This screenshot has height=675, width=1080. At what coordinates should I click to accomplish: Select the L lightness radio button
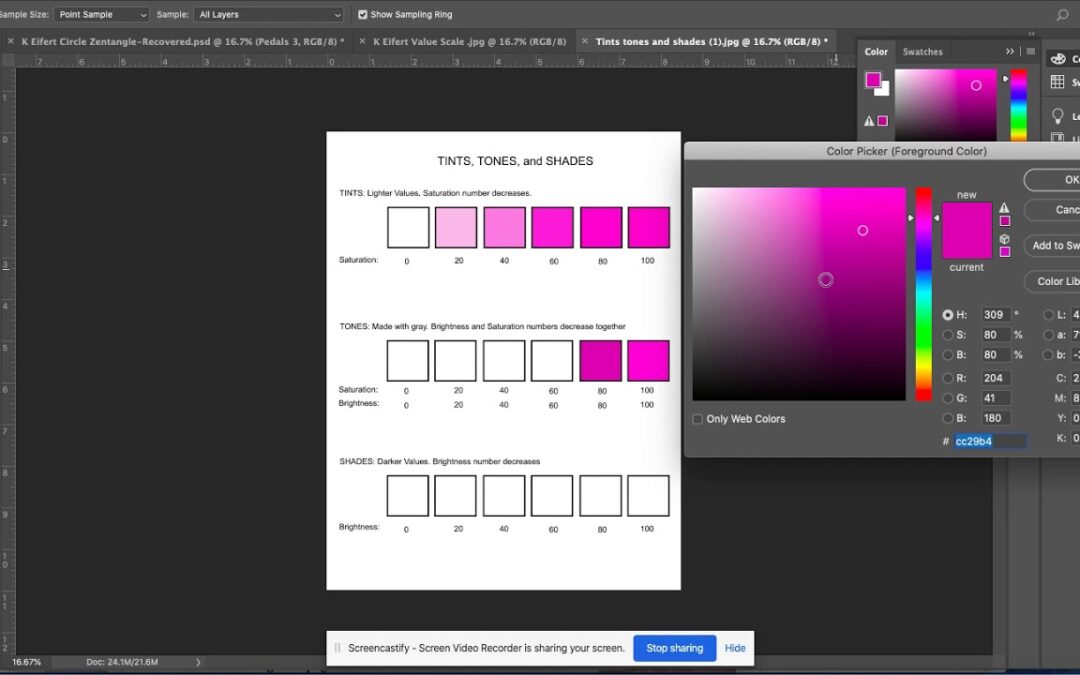click(x=1048, y=315)
